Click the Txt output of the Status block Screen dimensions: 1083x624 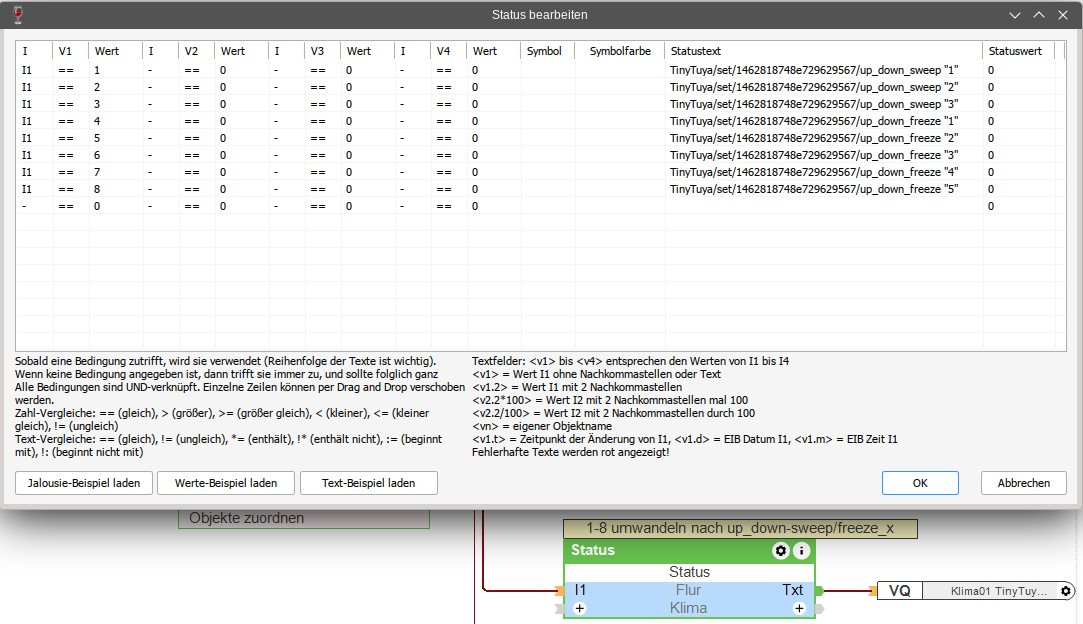click(792, 590)
